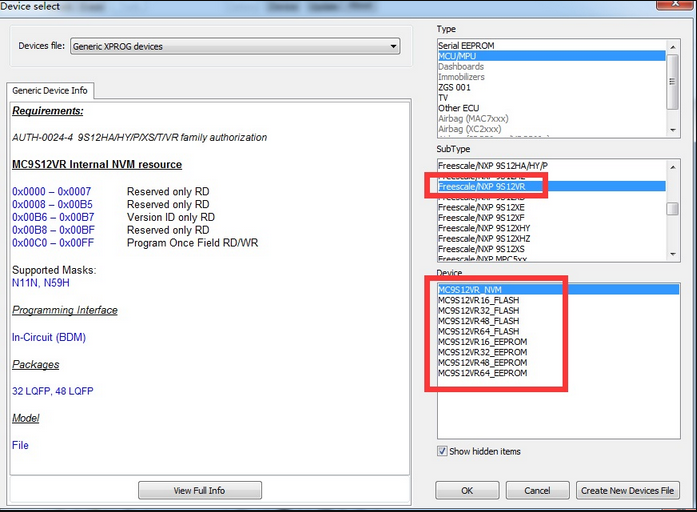697x512 pixels.
Task: Confirm selection with OK button
Action: 467,490
